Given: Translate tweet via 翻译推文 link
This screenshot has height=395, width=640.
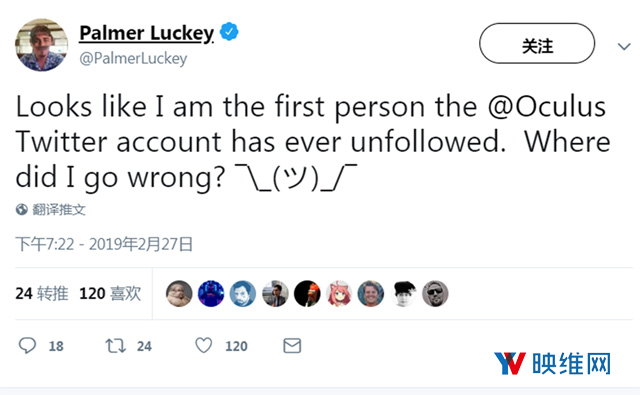Looking at the screenshot, I should 59,210.
